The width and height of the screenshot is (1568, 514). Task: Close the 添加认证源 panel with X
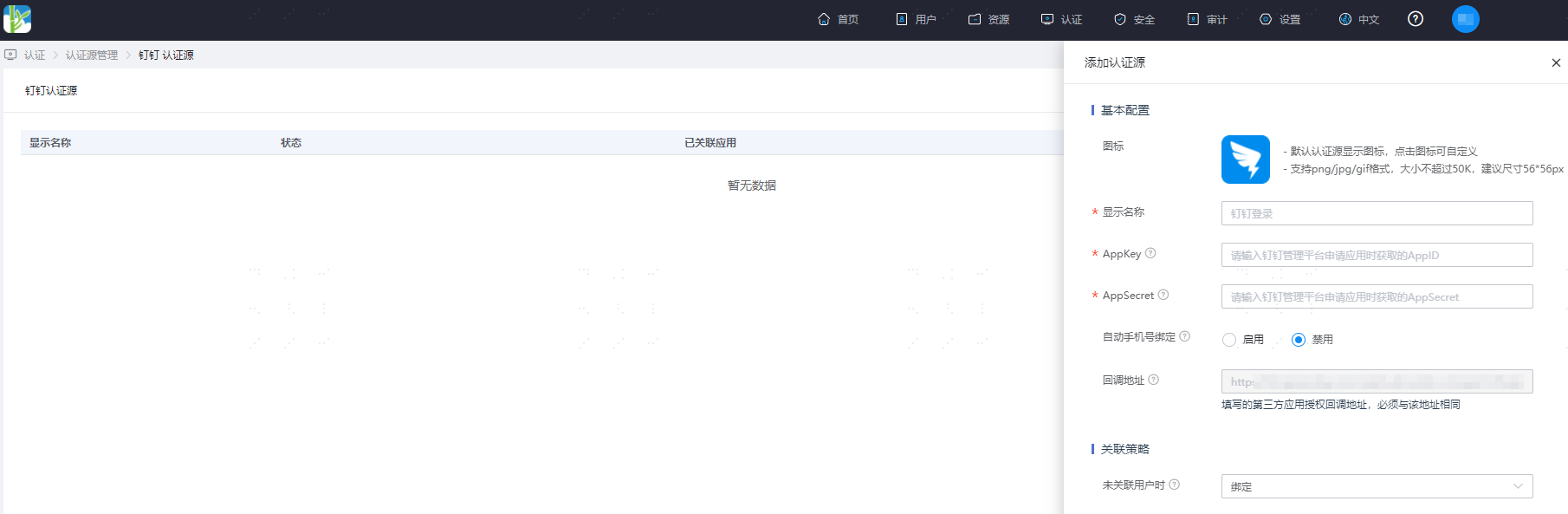(1556, 62)
